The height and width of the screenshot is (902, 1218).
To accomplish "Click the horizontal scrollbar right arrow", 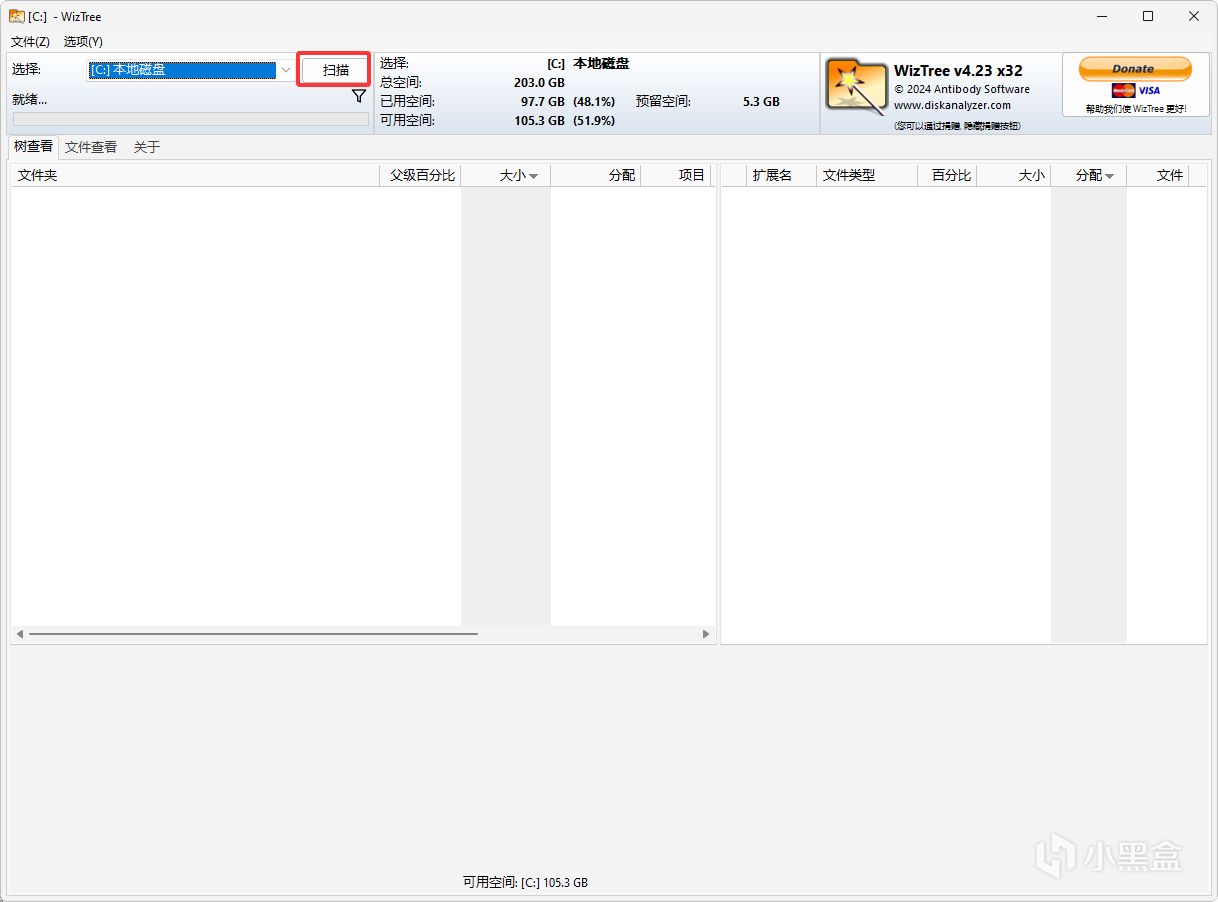I will 706,634.
